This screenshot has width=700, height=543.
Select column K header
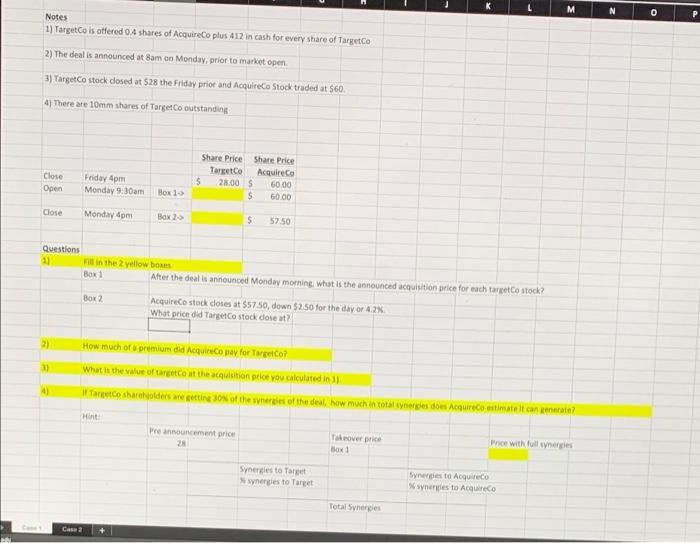point(488,6)
